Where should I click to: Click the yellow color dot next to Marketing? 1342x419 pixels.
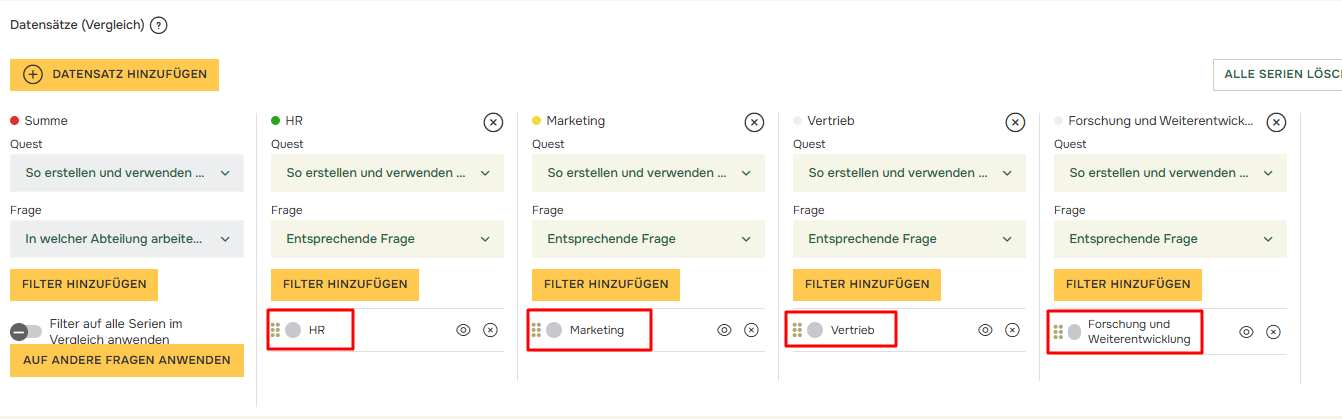(x=537, y=121)
